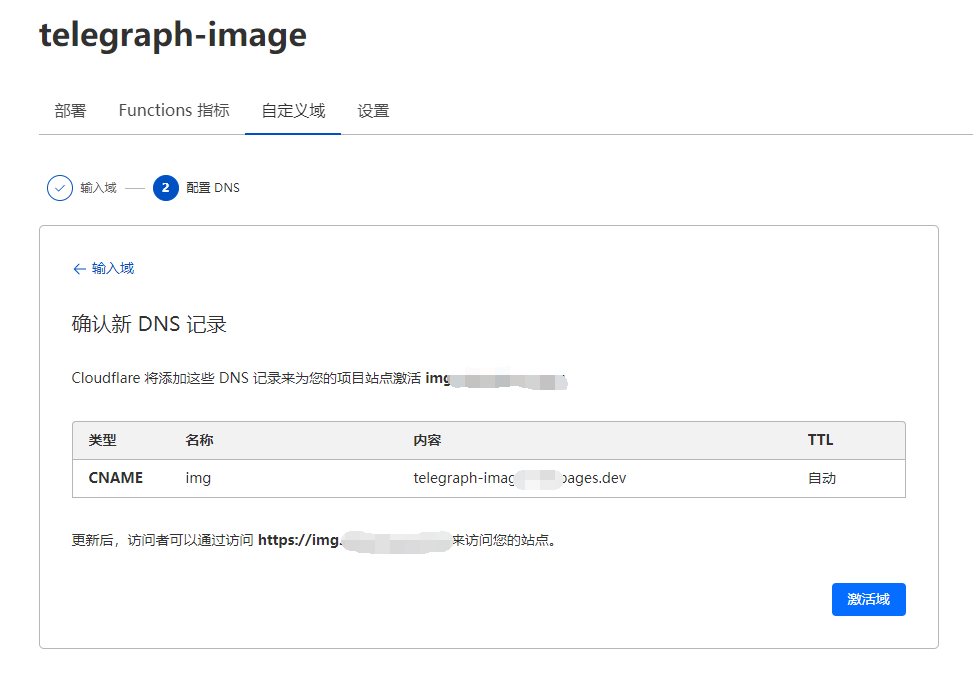
Task: Select the CNAME record type cell
Action: pos(116,478)
